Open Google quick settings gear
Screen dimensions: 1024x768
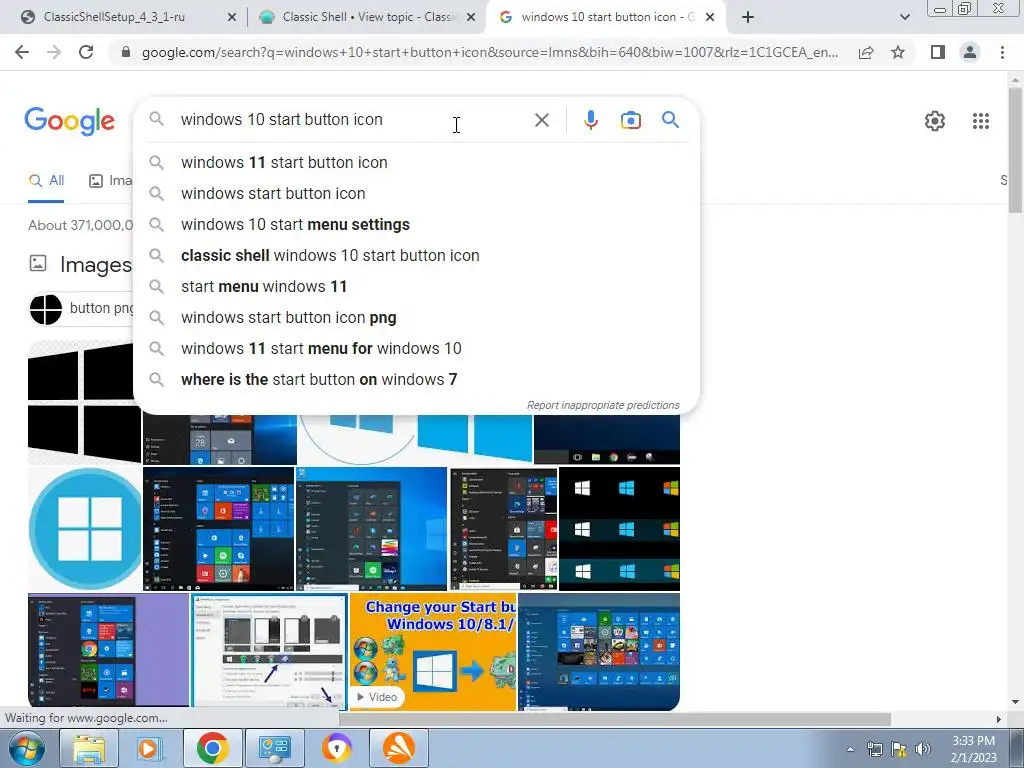click(x=935, y=121)
